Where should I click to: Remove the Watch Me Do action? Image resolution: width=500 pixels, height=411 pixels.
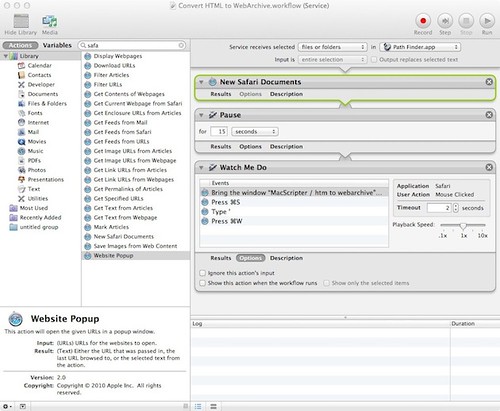[489, 167]
